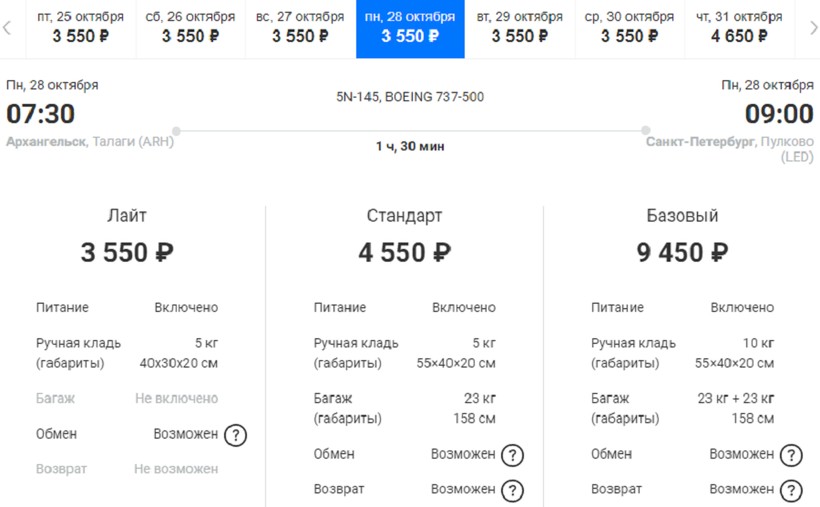Select the пт, 25 октября date tab
The image size is (820, 507).
click(x=80, y=27)
